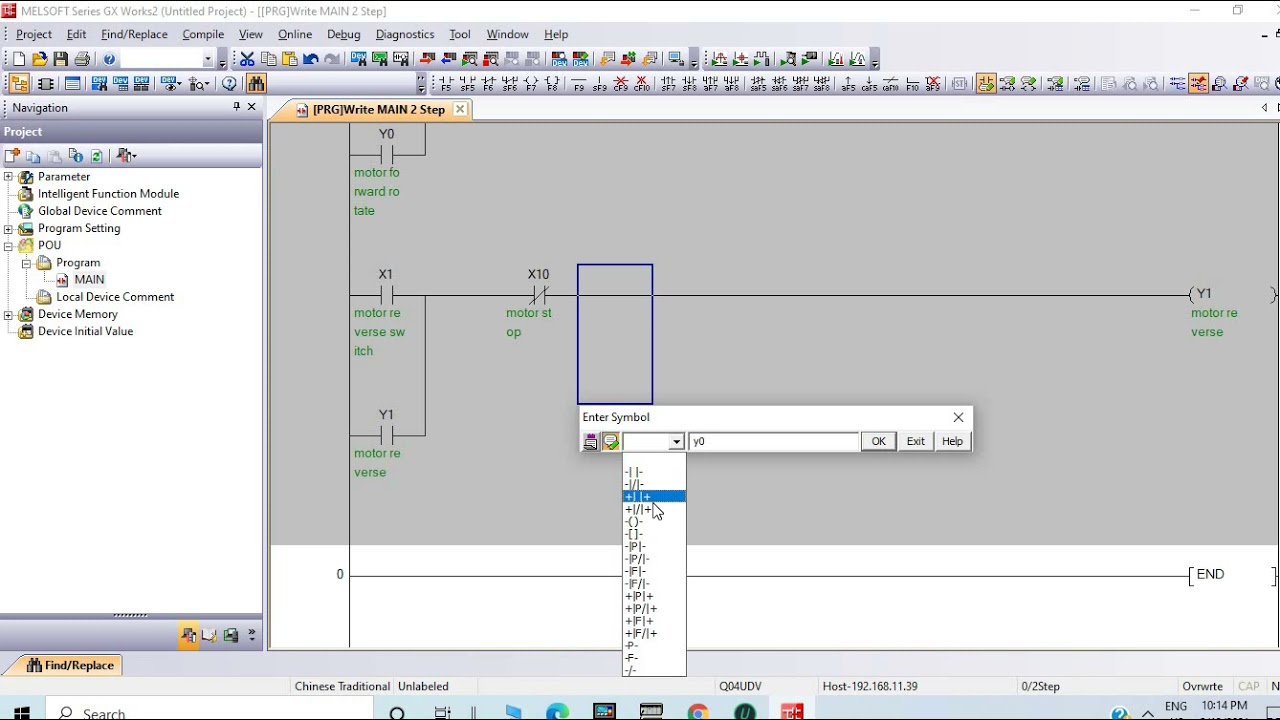Insert open contact using F5 icon
This screenshot has height=720, width=1280.
click(x=445, y=84)
